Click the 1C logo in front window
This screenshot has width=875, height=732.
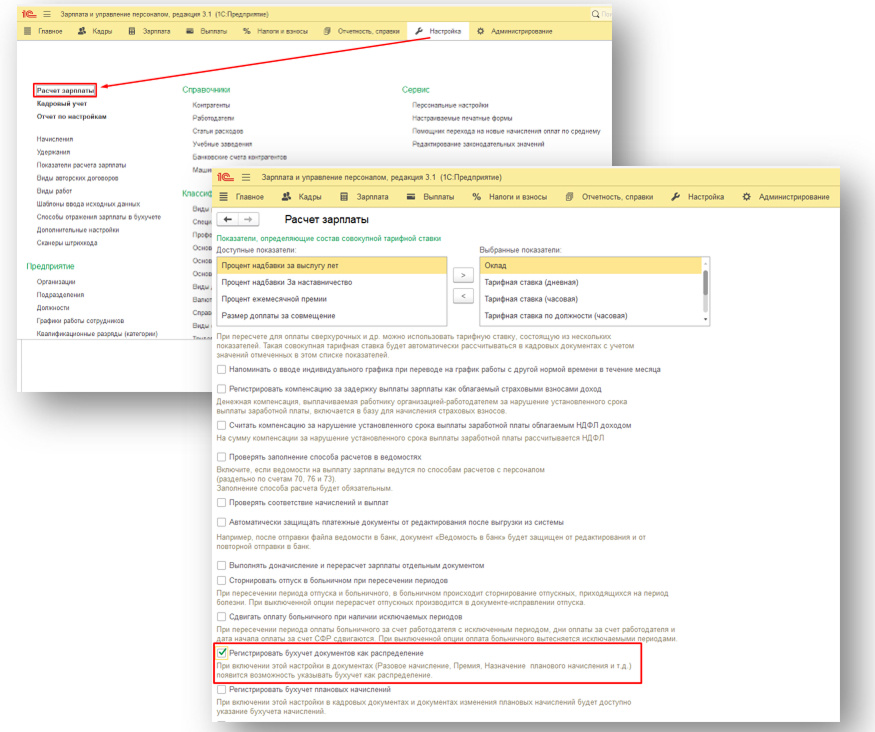[x=225, y=177]
